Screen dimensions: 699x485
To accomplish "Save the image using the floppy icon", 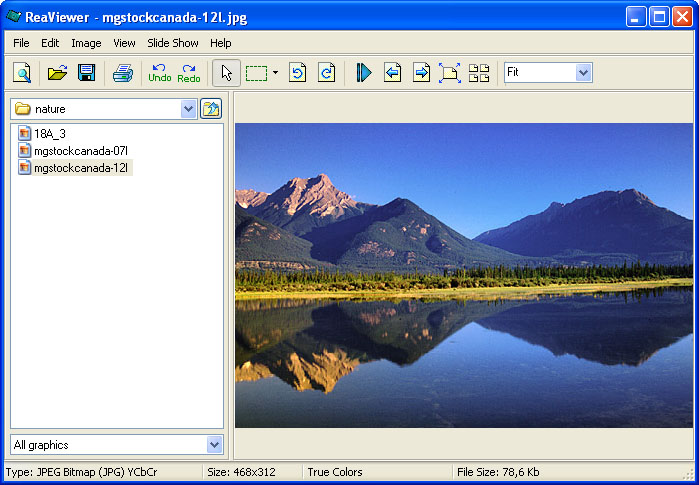I will pos(86,73).
